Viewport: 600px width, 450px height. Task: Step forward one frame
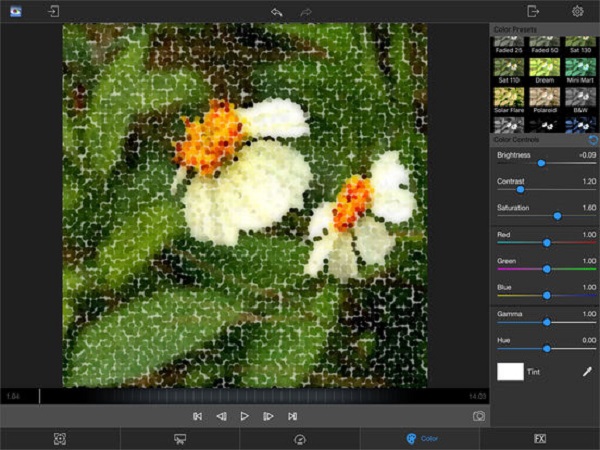[268, 416]
